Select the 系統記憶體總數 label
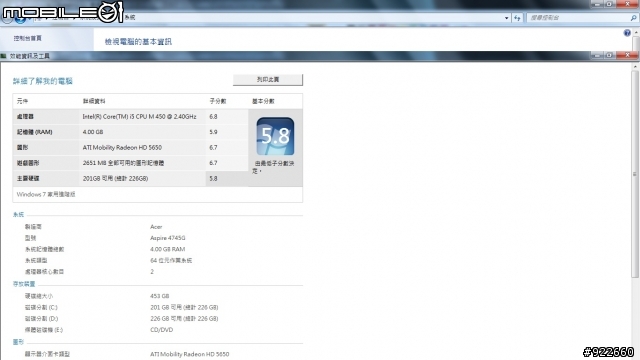 pos(44,249)
